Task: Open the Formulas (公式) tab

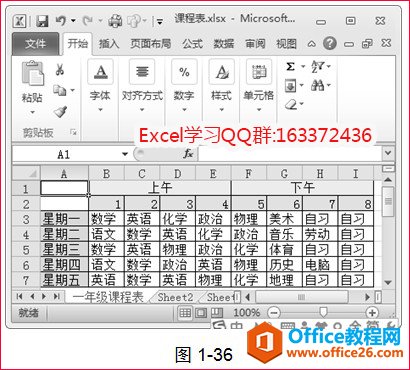Action: (x=192, y=44)
